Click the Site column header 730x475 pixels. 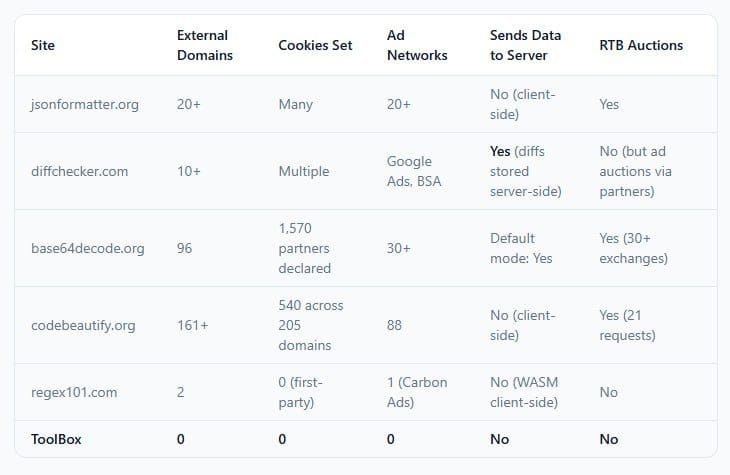pyautogui.click(x=43, y=45)
